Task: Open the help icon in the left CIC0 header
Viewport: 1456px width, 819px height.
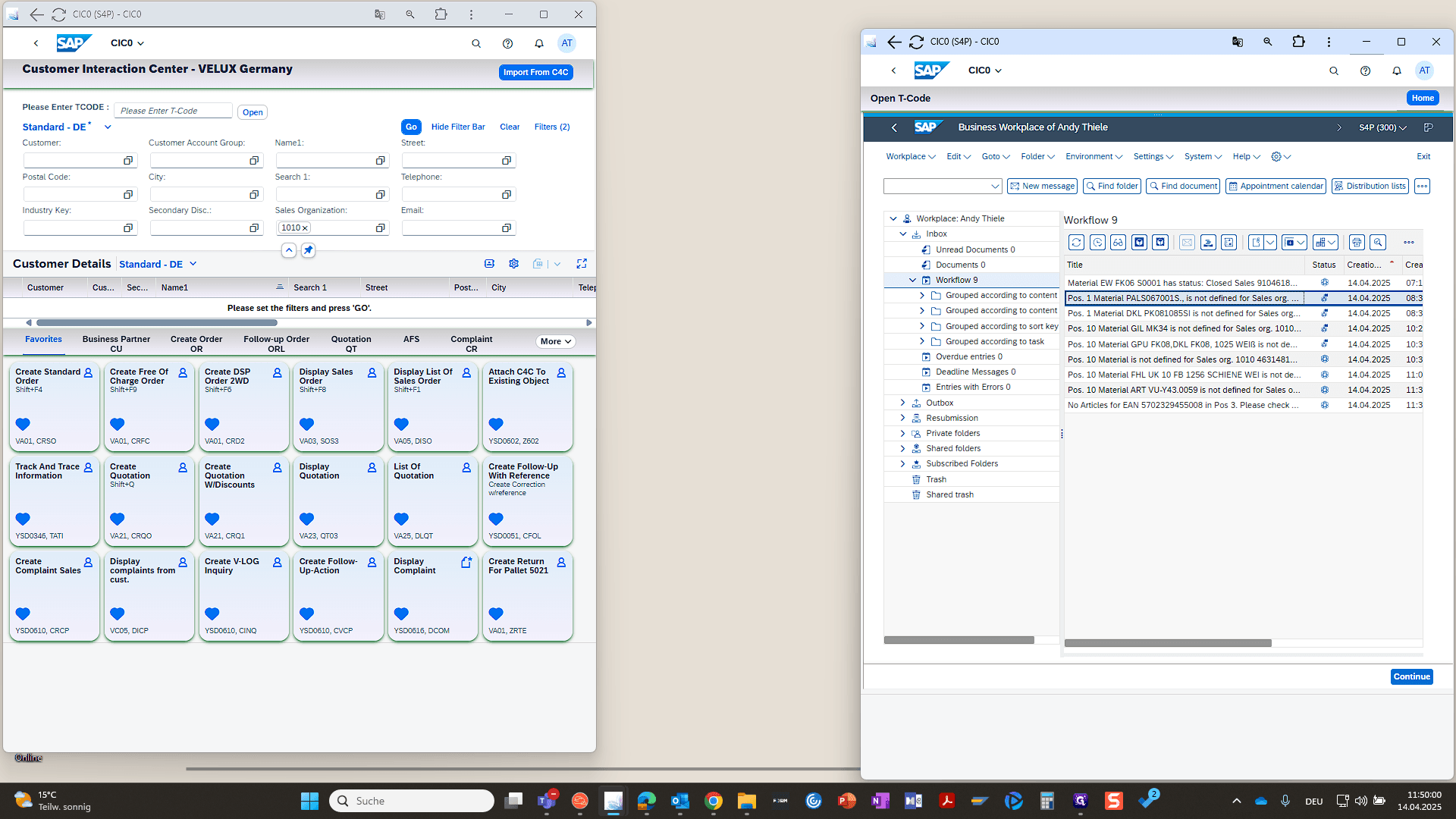Action: click(x=508, y=43)
